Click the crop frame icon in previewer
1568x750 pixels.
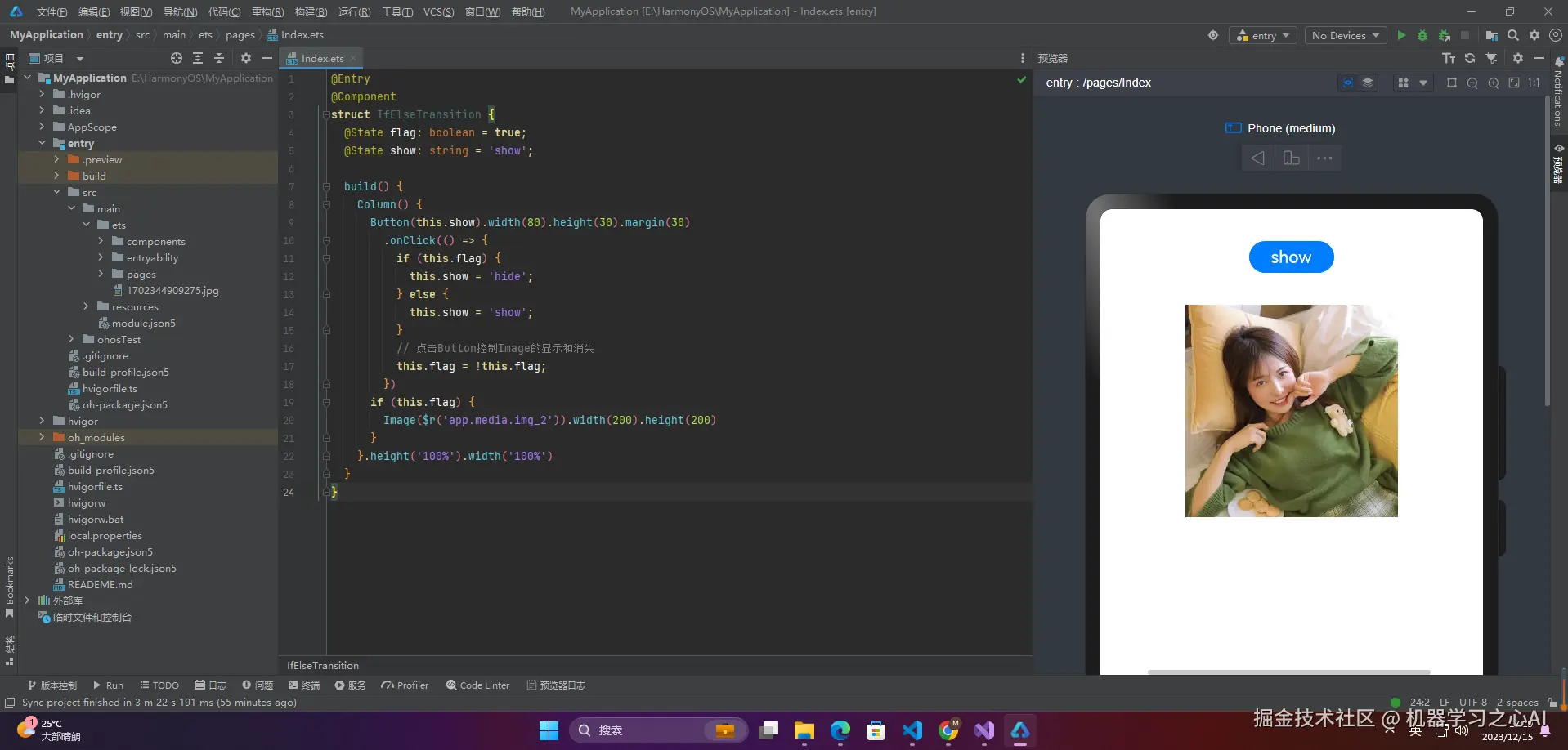(1452, 83)
